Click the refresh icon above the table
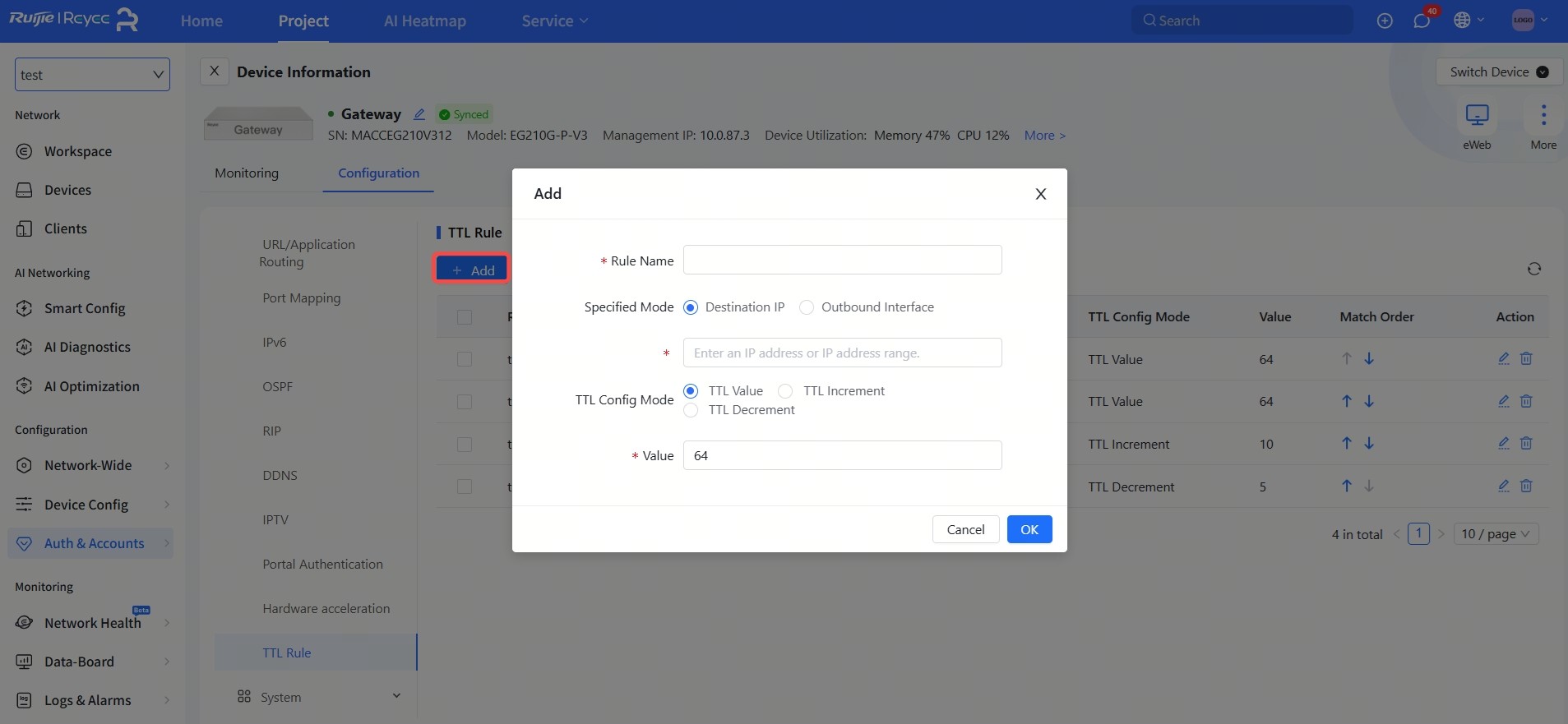This screenshot has width=1568, height=724. point(1533,270)
